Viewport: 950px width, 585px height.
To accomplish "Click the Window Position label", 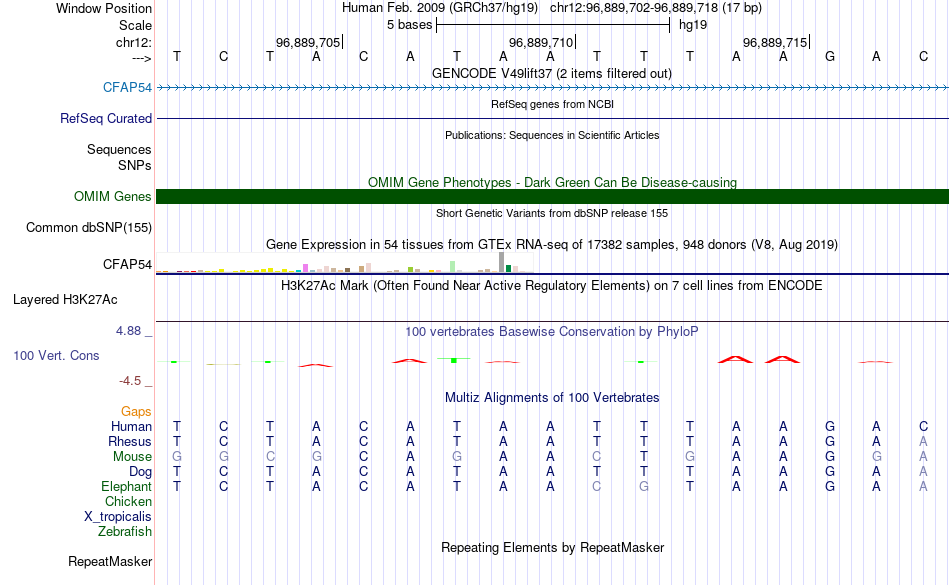I will click(x=104, y=8).
